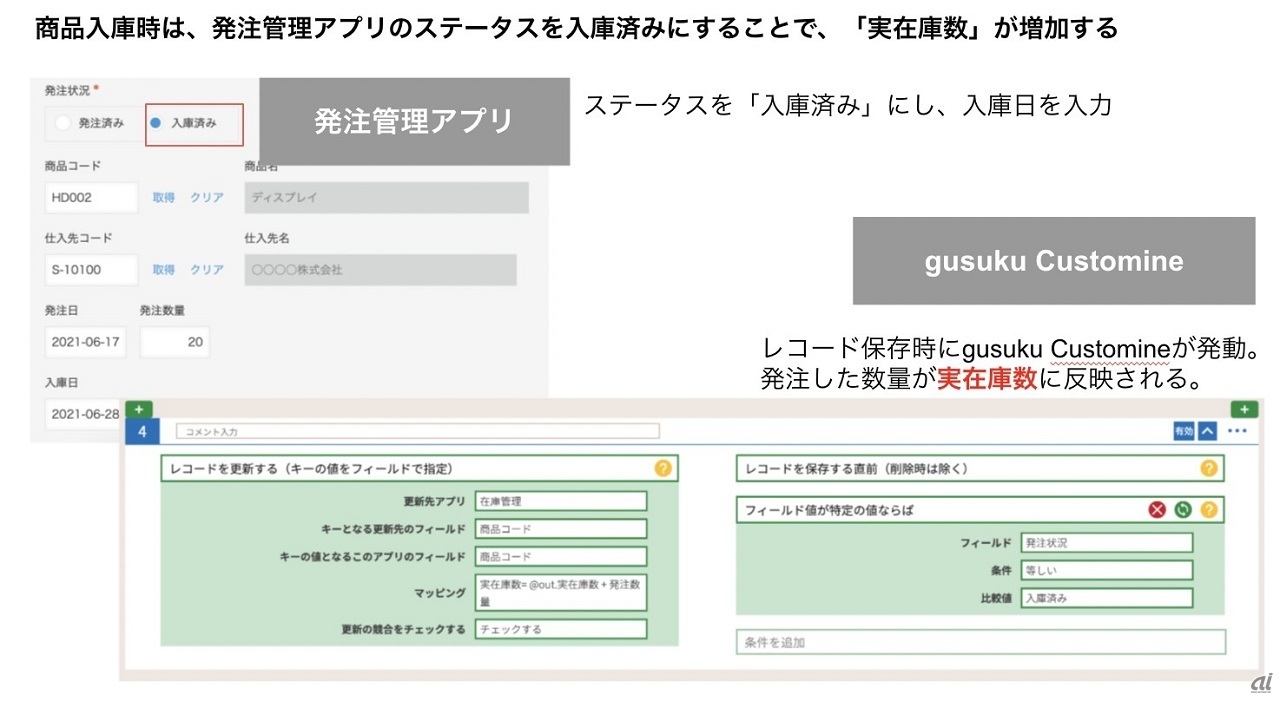Click the green plus icon at right edge
This screenshot has height=701, width=1280.
1243,409
